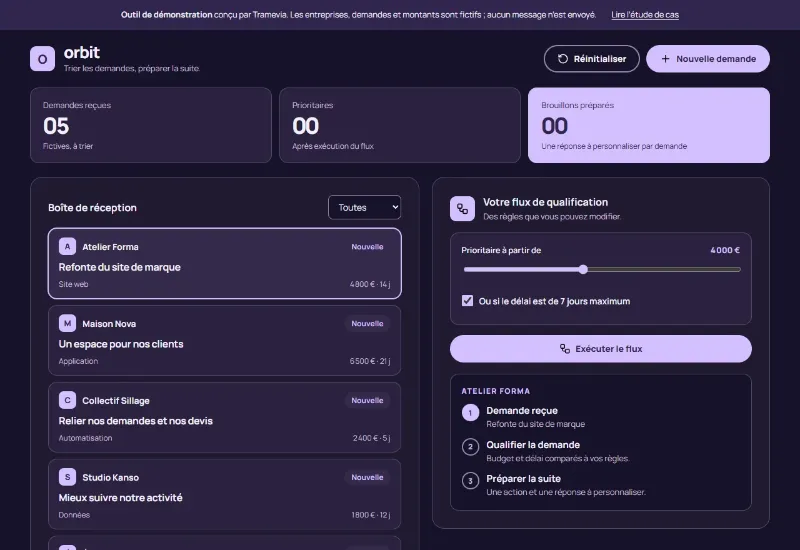Screen dimensions: 800x550
Task: Click the Nouvelle badge on Maison Nova
Action: (x=367, y=323)
